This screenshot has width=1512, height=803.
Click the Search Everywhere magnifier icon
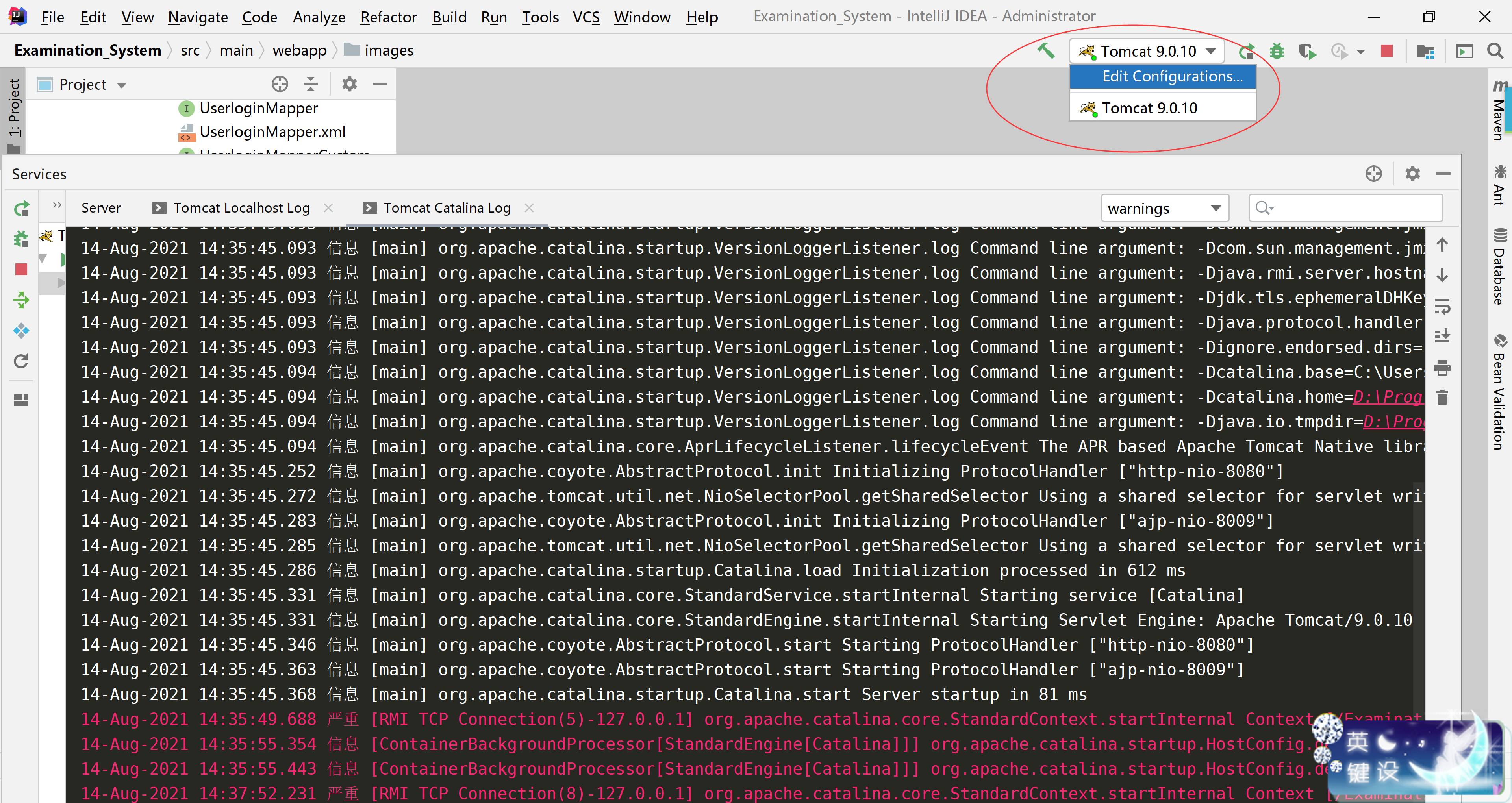[x=1495, y=51]
